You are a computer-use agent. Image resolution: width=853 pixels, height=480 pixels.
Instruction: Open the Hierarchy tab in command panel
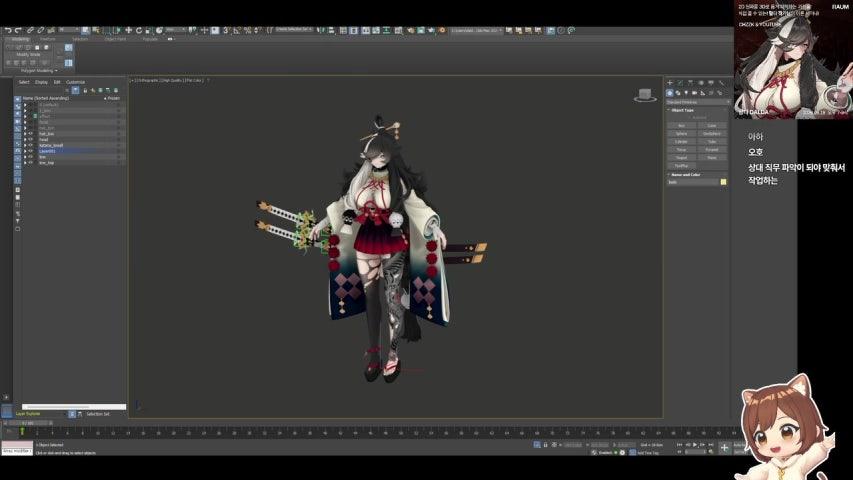[690, 83]
